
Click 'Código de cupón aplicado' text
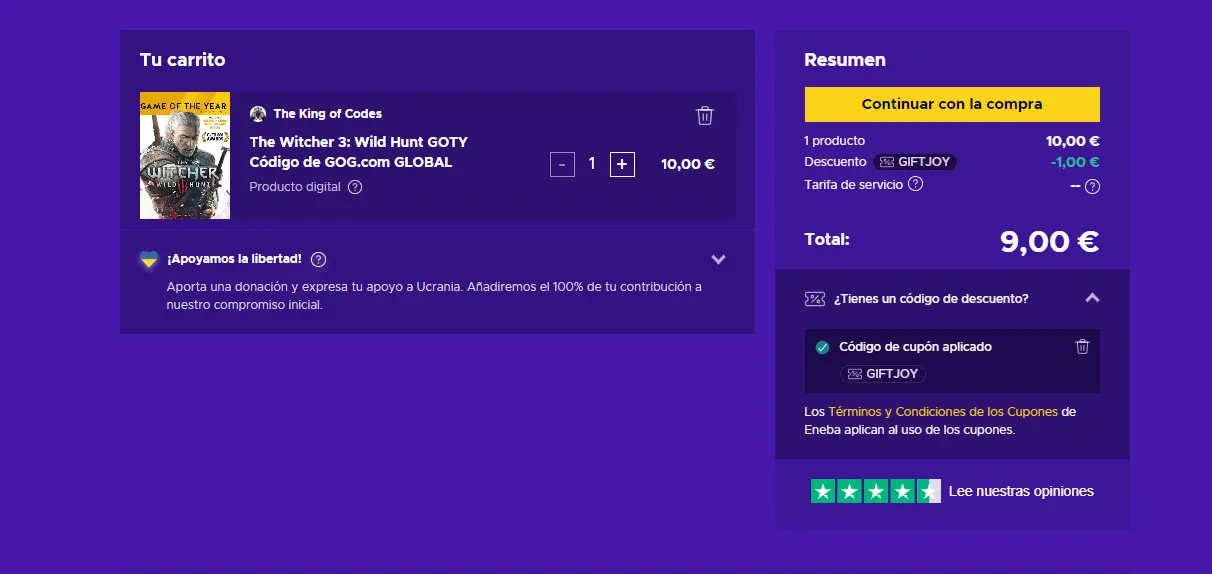[916, 347]
